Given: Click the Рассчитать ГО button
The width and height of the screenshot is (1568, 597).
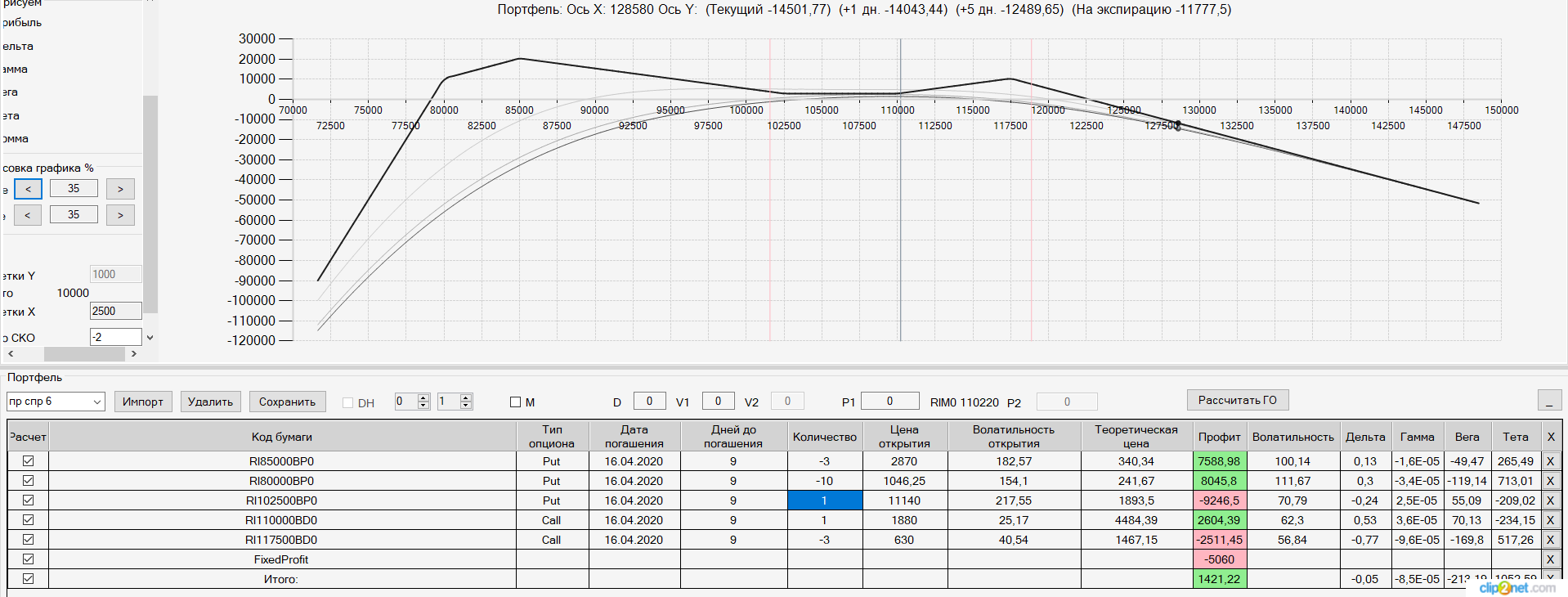Looking at the screenshot, I should point(1238,400).
